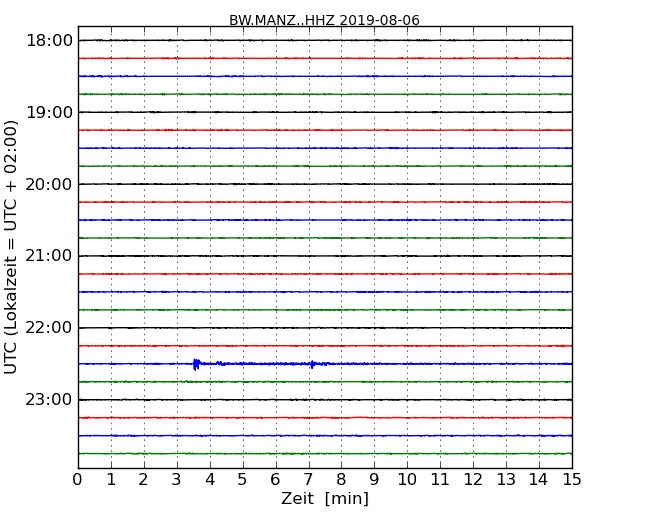The width and height of the screenshot is (650, 520).
Task: Select the 19:00 time tick label
Action: click(x=49, y=112)
